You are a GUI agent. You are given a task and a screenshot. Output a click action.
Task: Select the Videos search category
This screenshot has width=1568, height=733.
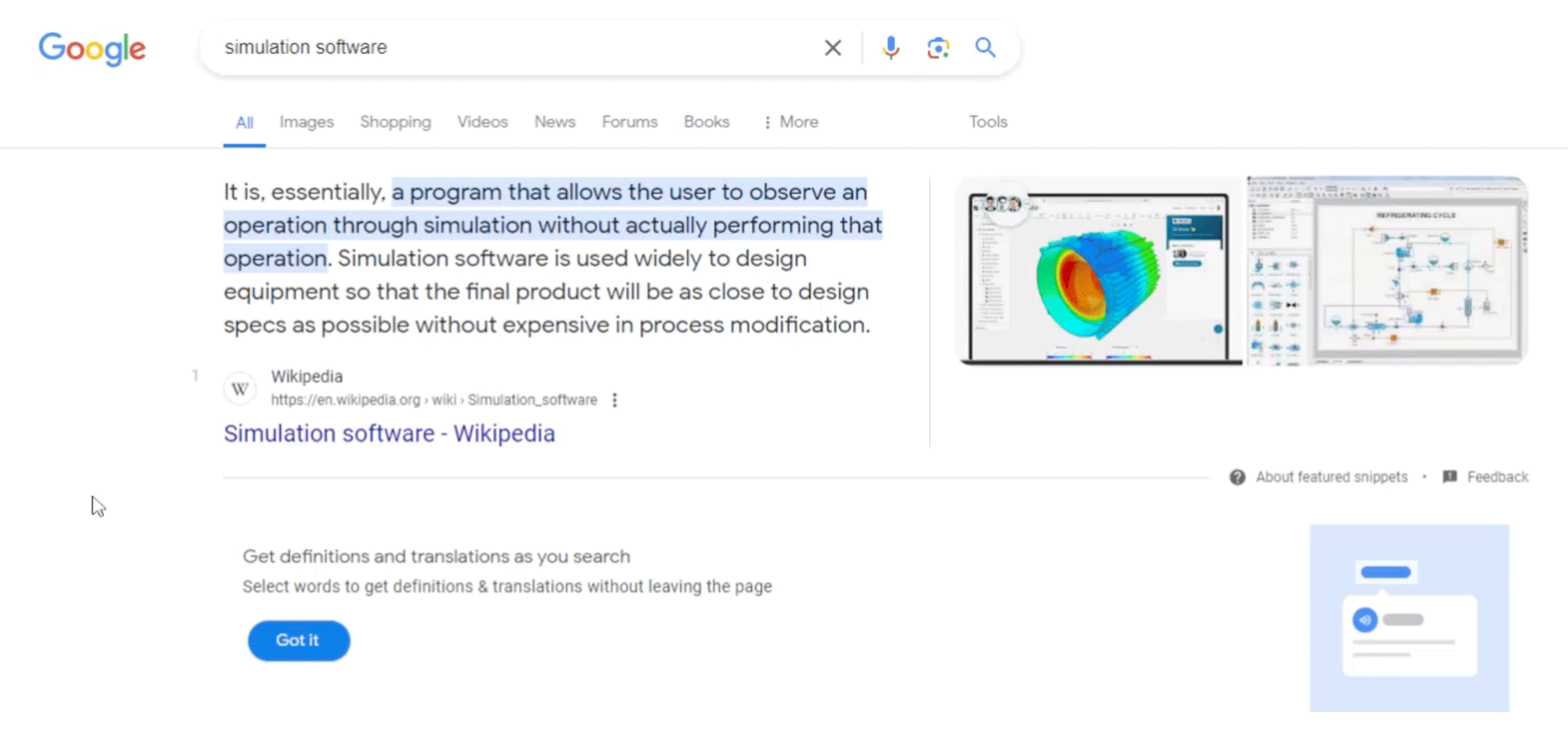click(481, 122)
